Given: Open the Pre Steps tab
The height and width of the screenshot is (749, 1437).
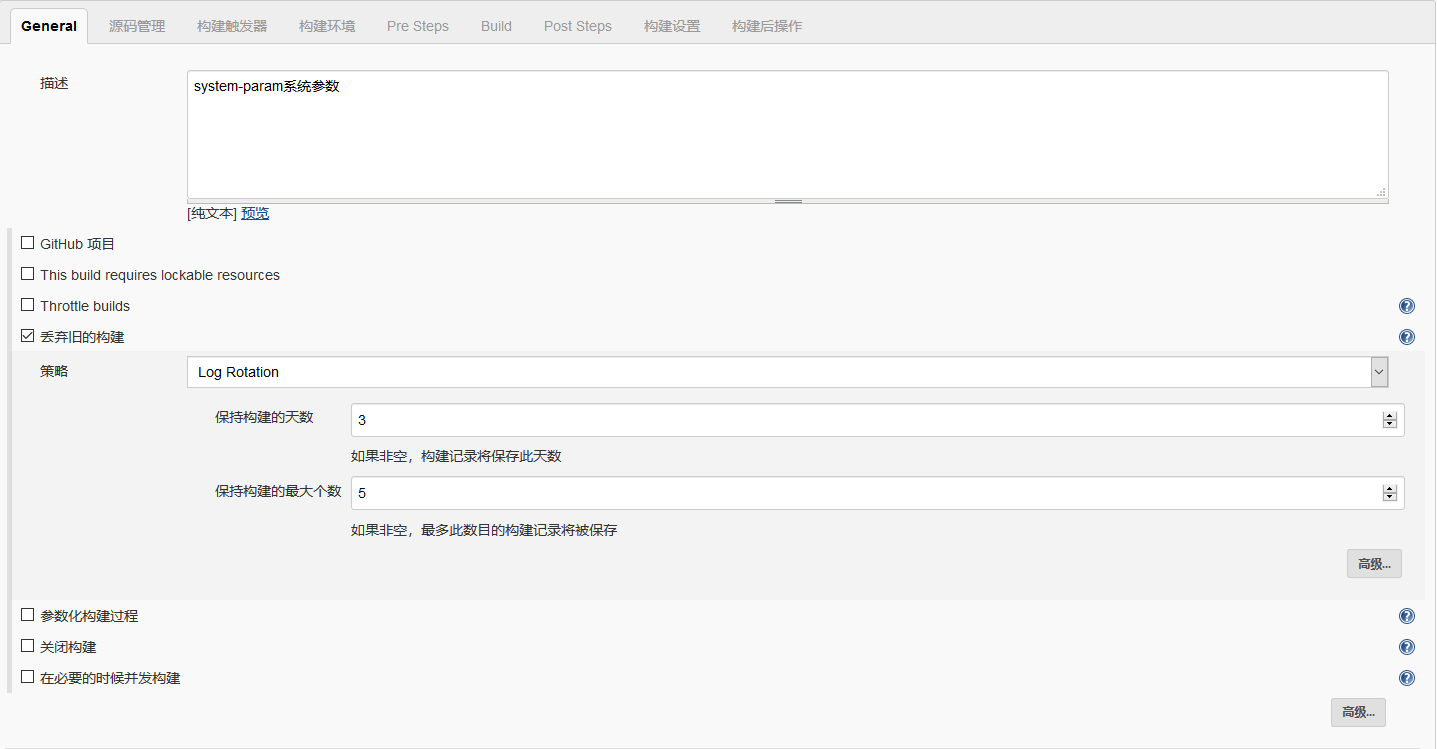Looking at the screenshot, I should click(418, 26).
